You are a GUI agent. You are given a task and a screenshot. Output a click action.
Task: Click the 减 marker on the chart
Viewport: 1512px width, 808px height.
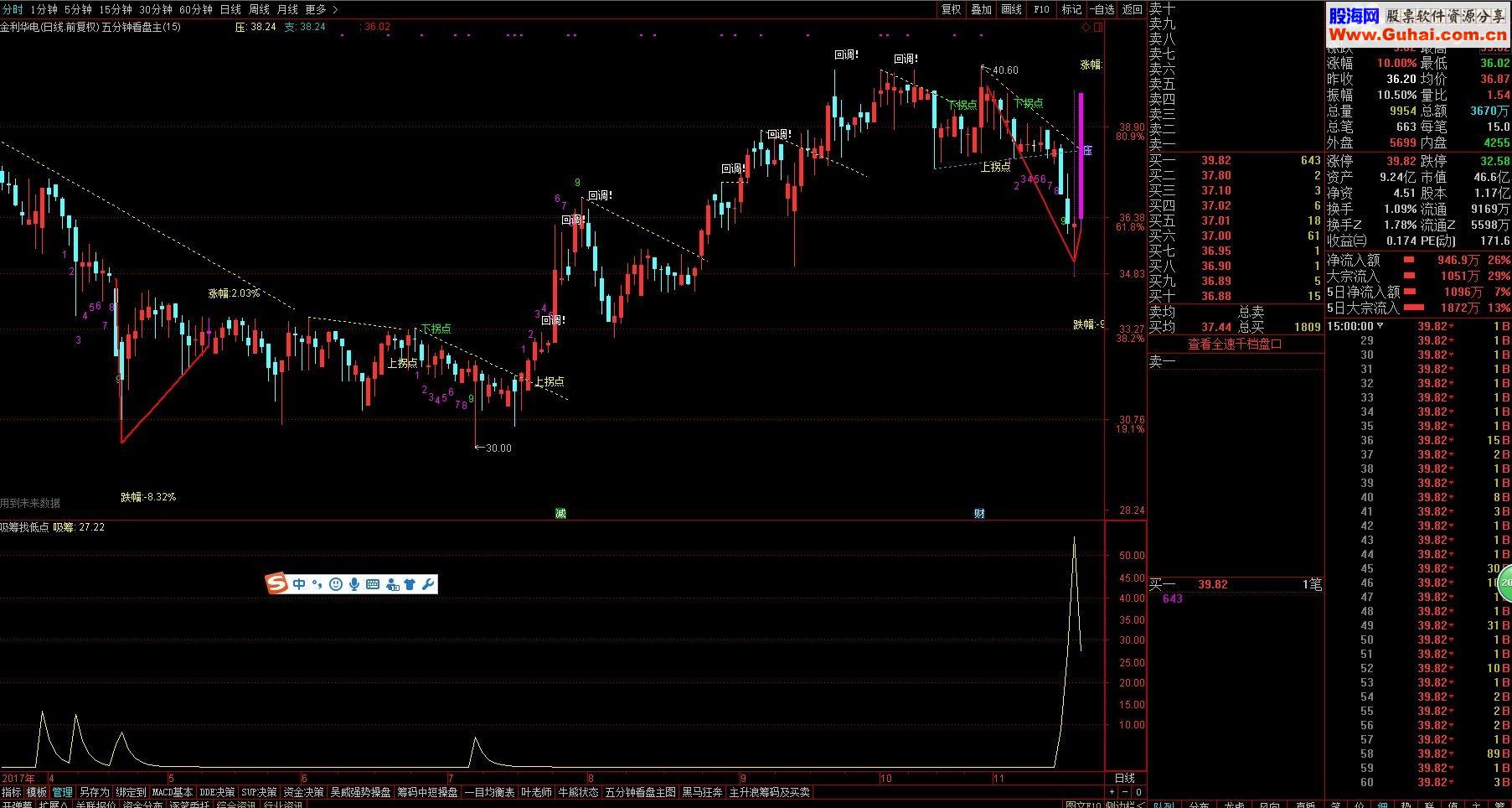560,513
